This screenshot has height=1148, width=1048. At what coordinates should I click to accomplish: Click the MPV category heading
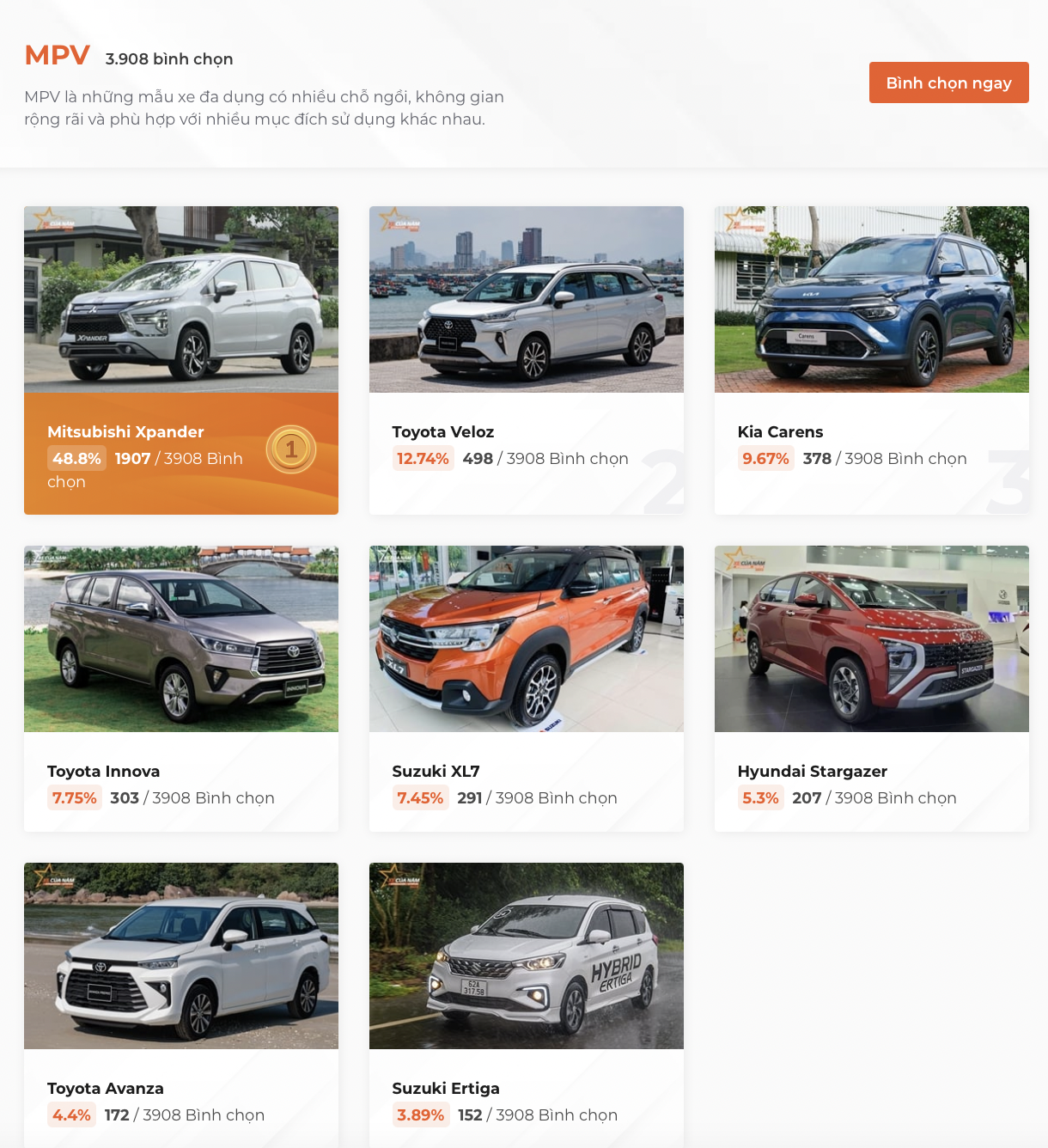pos(57,55)
